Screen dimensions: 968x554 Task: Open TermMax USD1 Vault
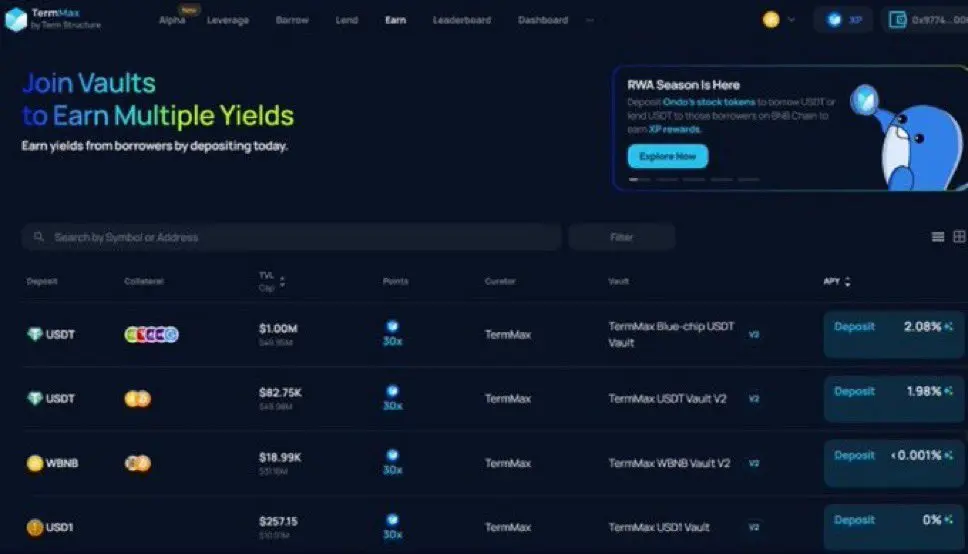[x=659, y=527]
